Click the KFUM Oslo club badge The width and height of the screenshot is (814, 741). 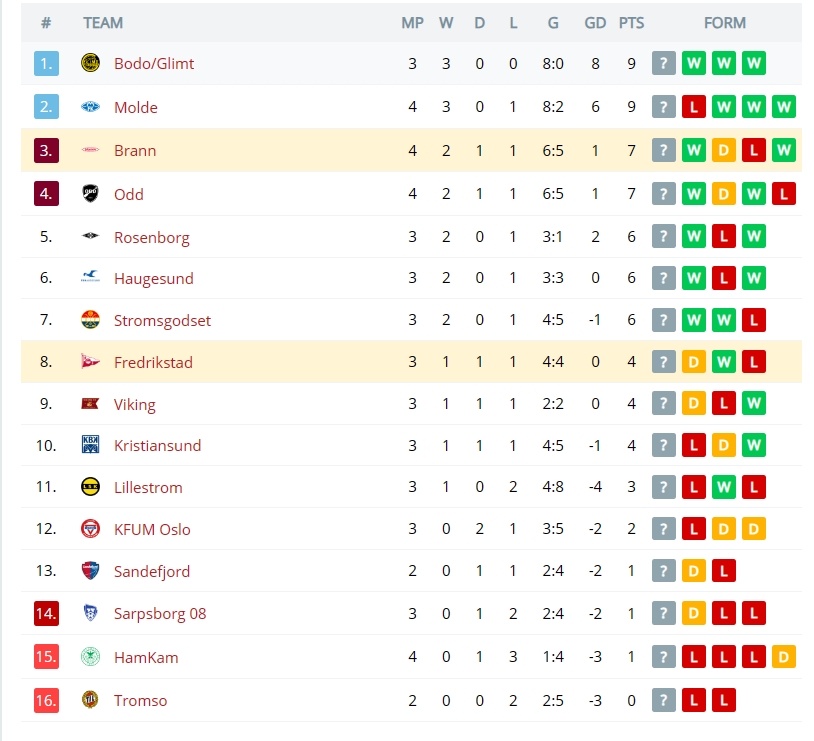click(x=90, y=529)
